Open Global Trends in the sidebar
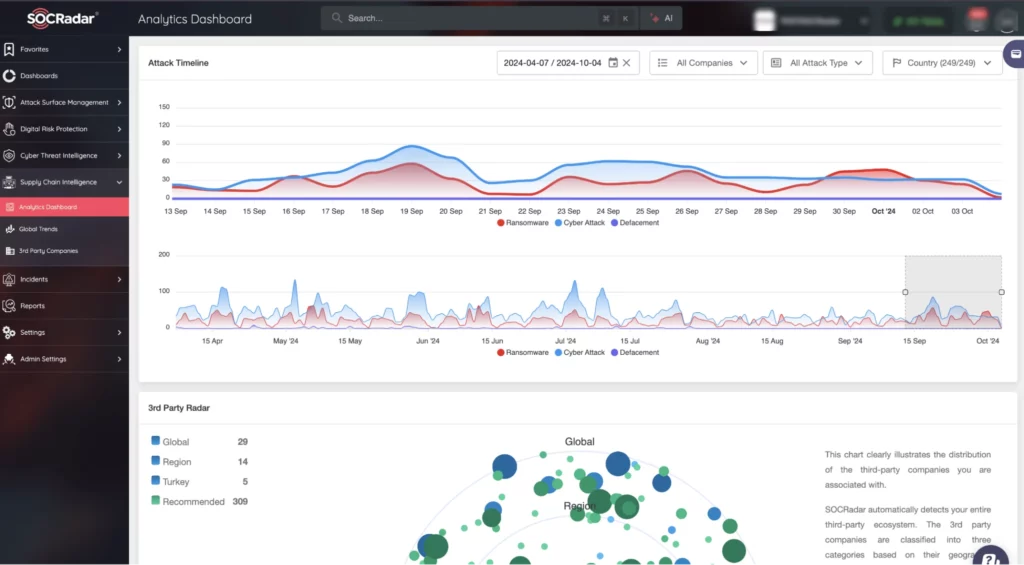The image size is (1024, 565). [38, 229]
